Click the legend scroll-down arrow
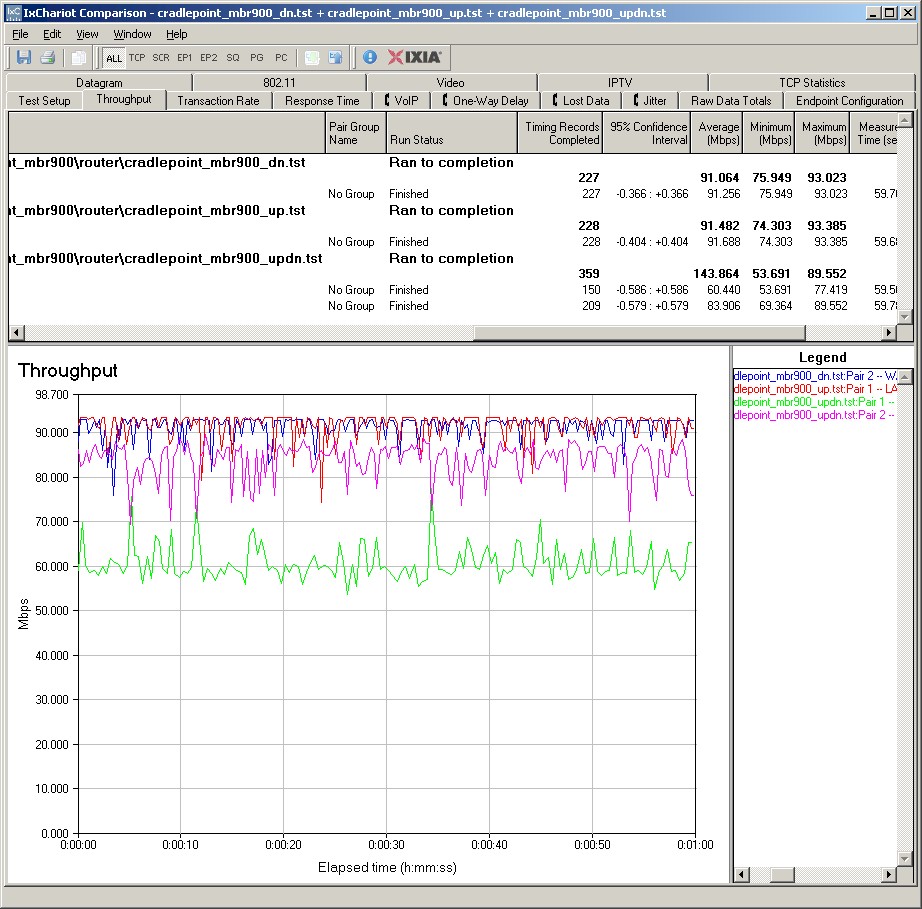The image size is (922, 909). coord(905,859)
